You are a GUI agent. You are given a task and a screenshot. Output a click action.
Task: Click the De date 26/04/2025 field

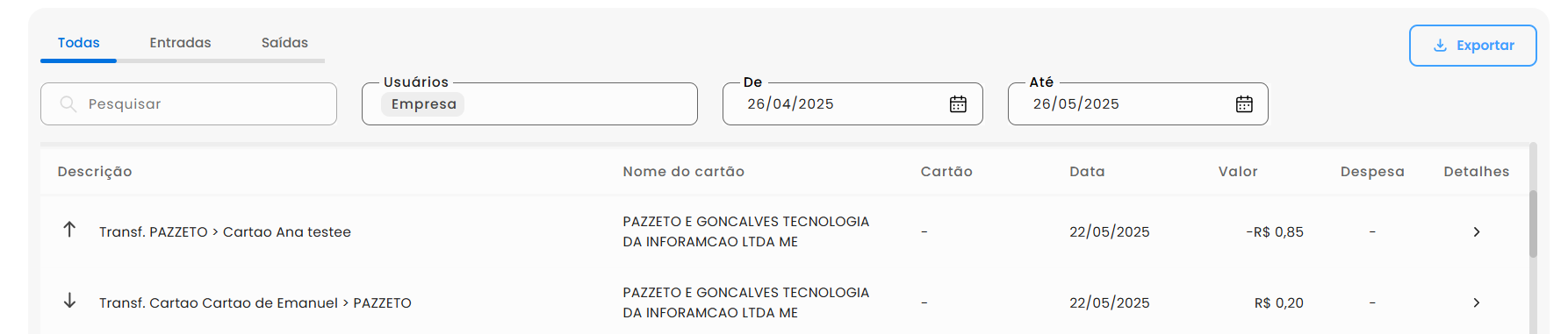852,104
